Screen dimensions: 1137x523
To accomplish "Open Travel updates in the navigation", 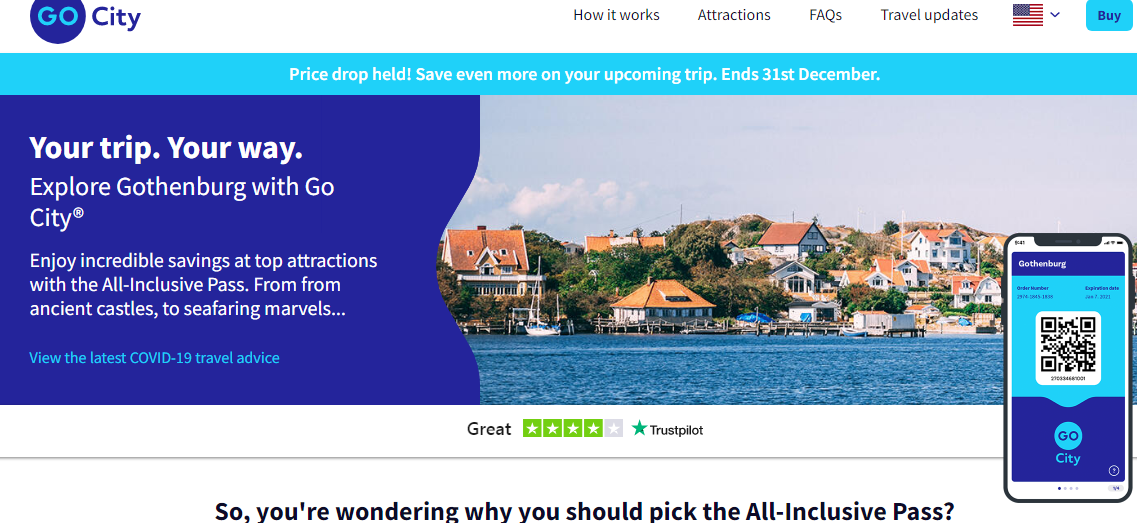I will tap(929, 15).
